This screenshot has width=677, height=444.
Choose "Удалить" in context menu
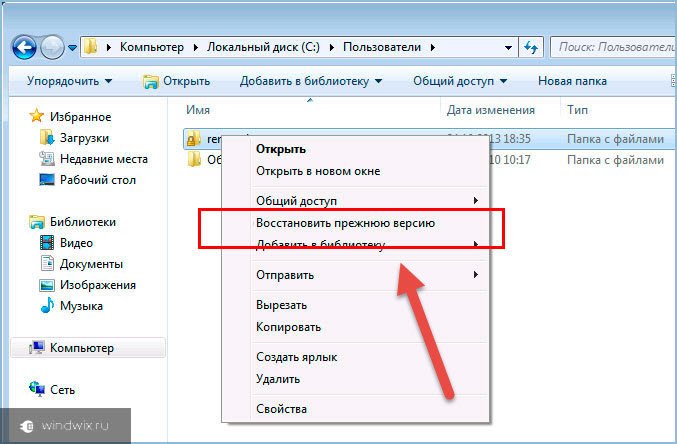pos(278,379)
